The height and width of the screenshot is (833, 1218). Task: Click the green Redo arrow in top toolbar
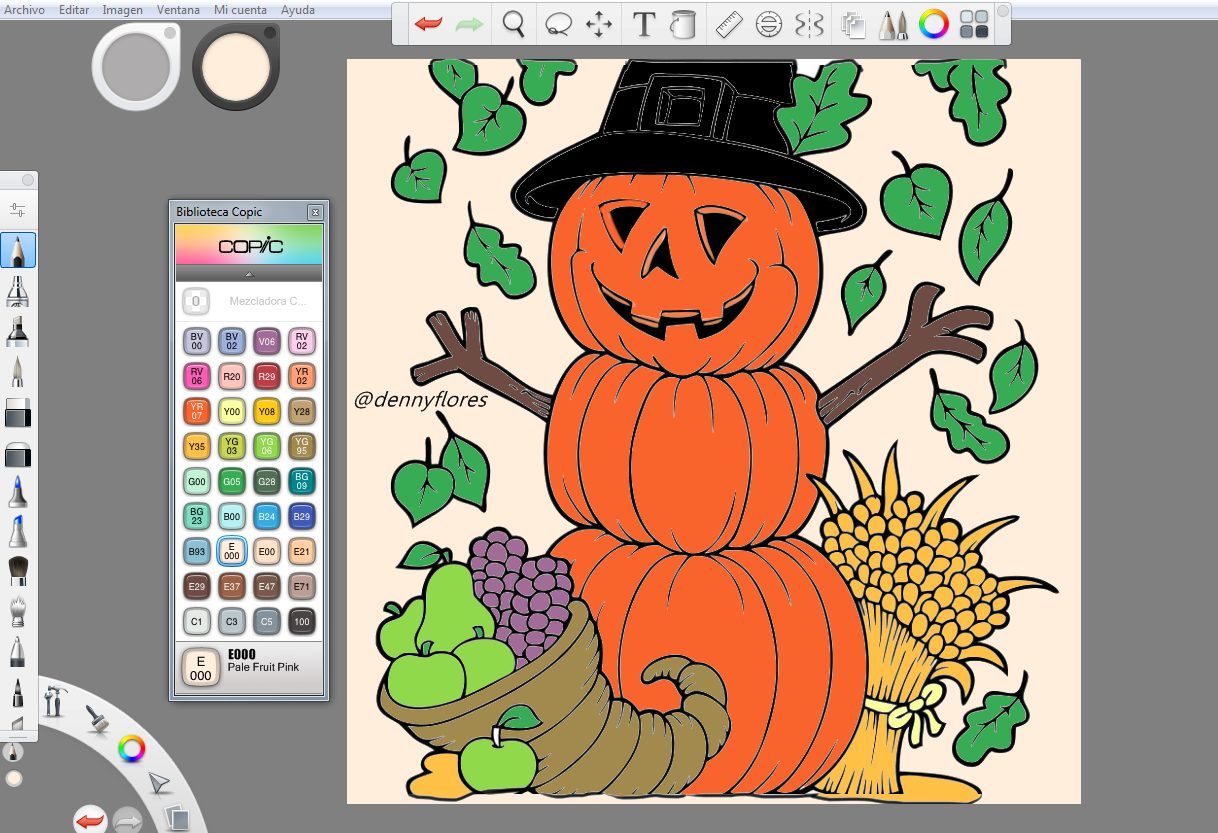click(469, 24)
